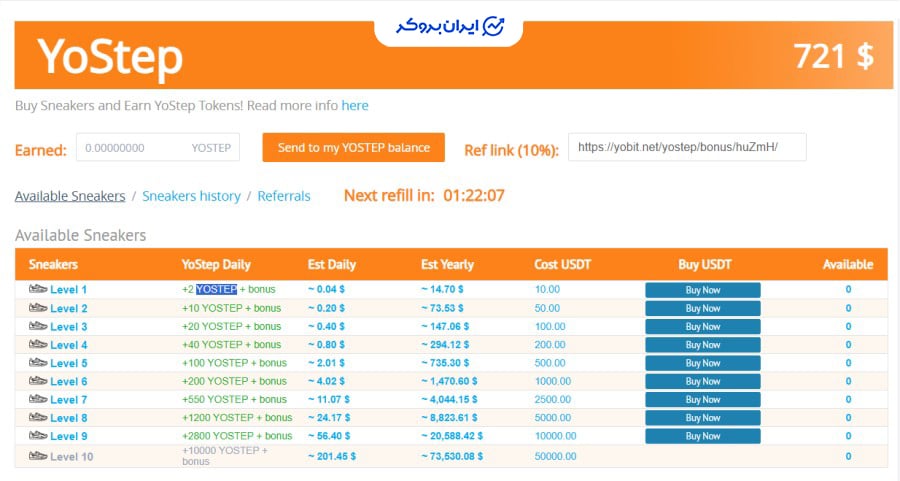Screen dimensions: 900x481
Task: Click the '~ 14.70 $' yearly value
Action: 442,289
